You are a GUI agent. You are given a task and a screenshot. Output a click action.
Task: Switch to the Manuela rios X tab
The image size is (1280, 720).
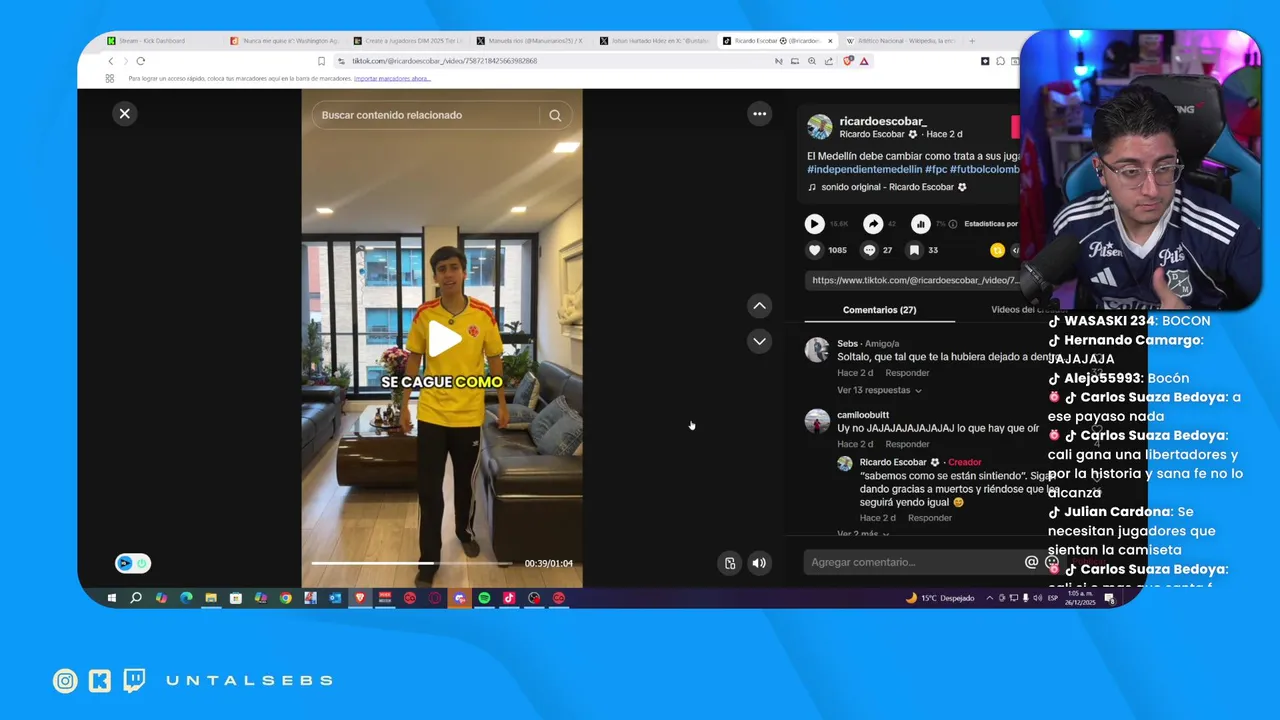click(528, 41)
